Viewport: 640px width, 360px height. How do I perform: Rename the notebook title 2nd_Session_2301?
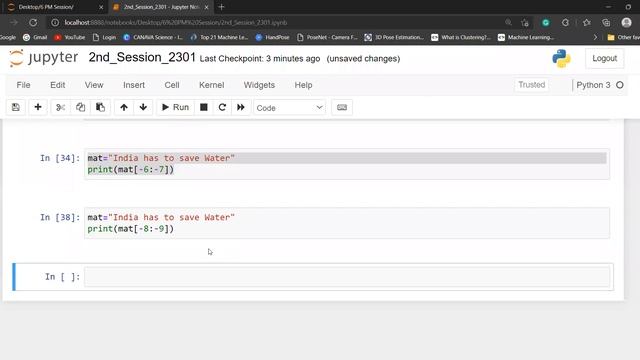pyautogui.click(x=142, y=58)
